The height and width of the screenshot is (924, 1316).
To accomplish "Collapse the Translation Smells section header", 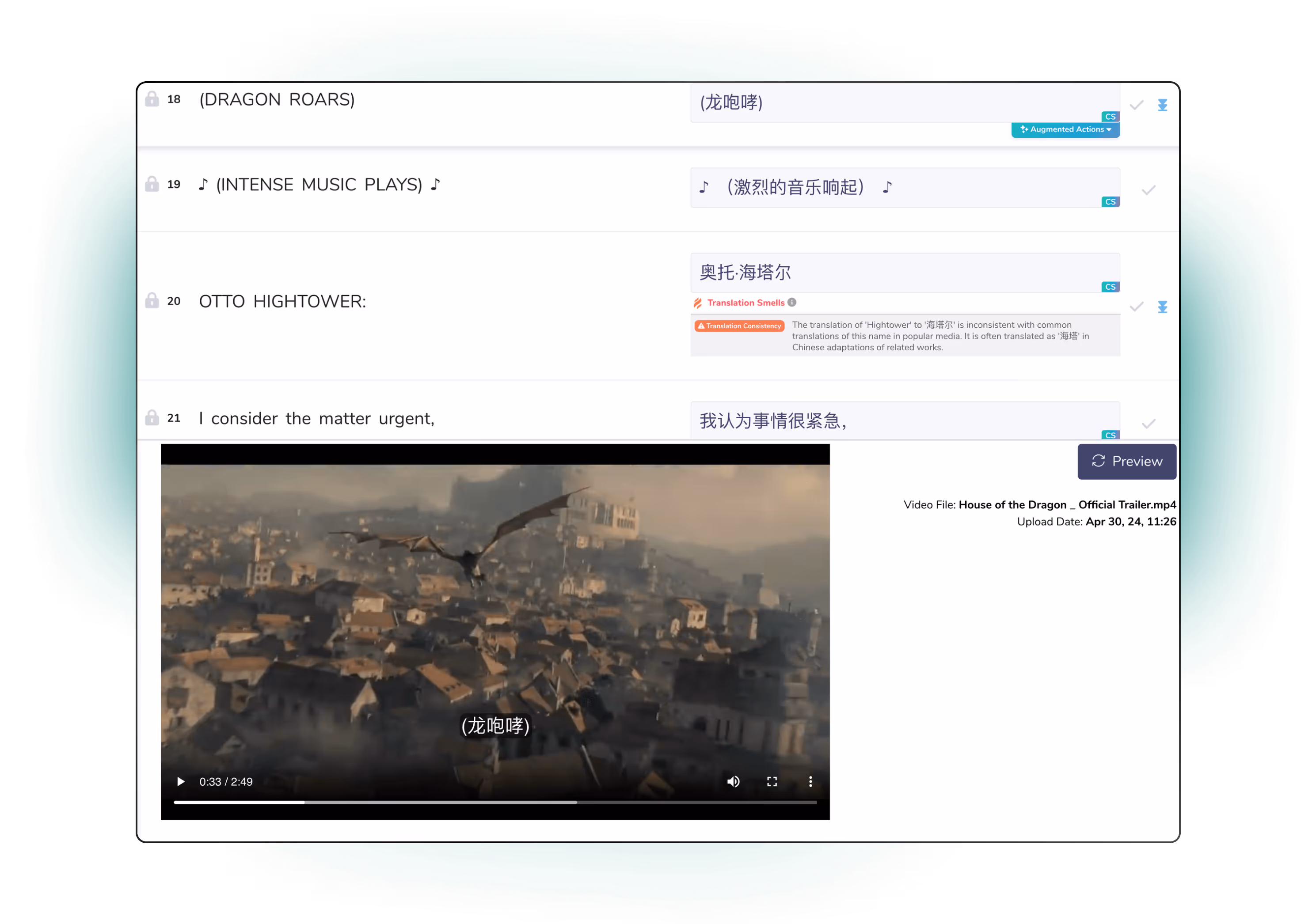I will (745, 303).
